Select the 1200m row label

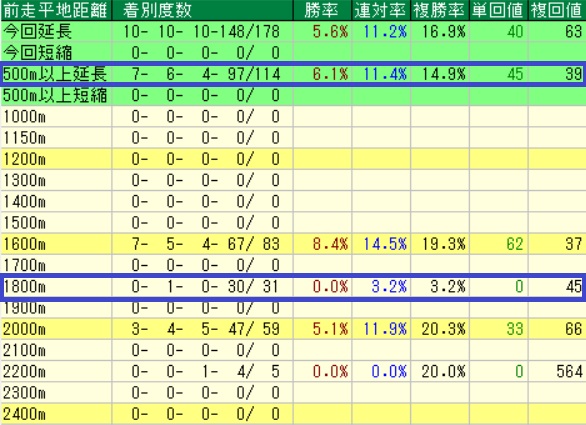24,159
